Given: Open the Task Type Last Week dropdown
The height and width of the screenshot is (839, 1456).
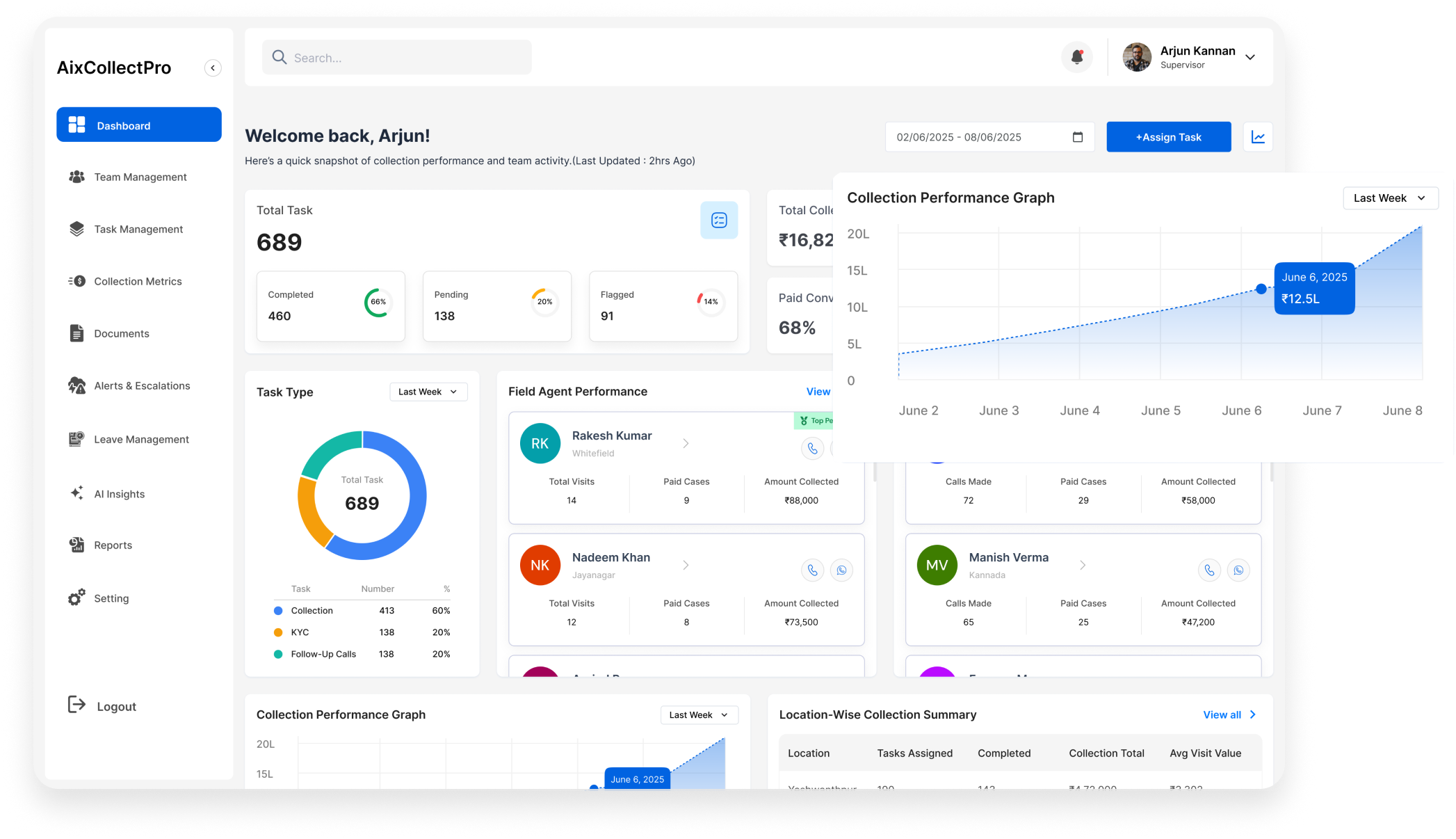Looking at the screenshot, I should point(428,392).
